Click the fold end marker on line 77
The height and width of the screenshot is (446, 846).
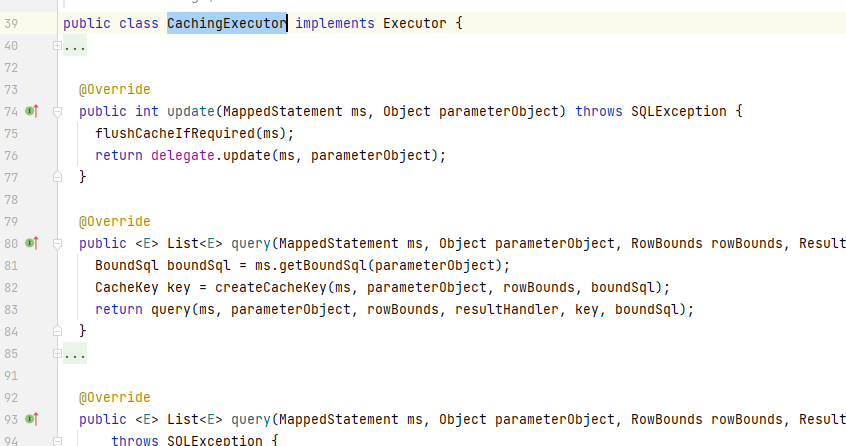point(56,178)
